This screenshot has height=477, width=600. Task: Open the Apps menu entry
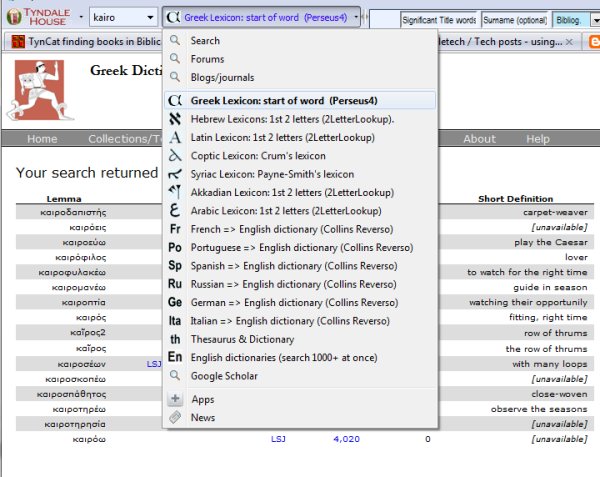tap(300, 399)
